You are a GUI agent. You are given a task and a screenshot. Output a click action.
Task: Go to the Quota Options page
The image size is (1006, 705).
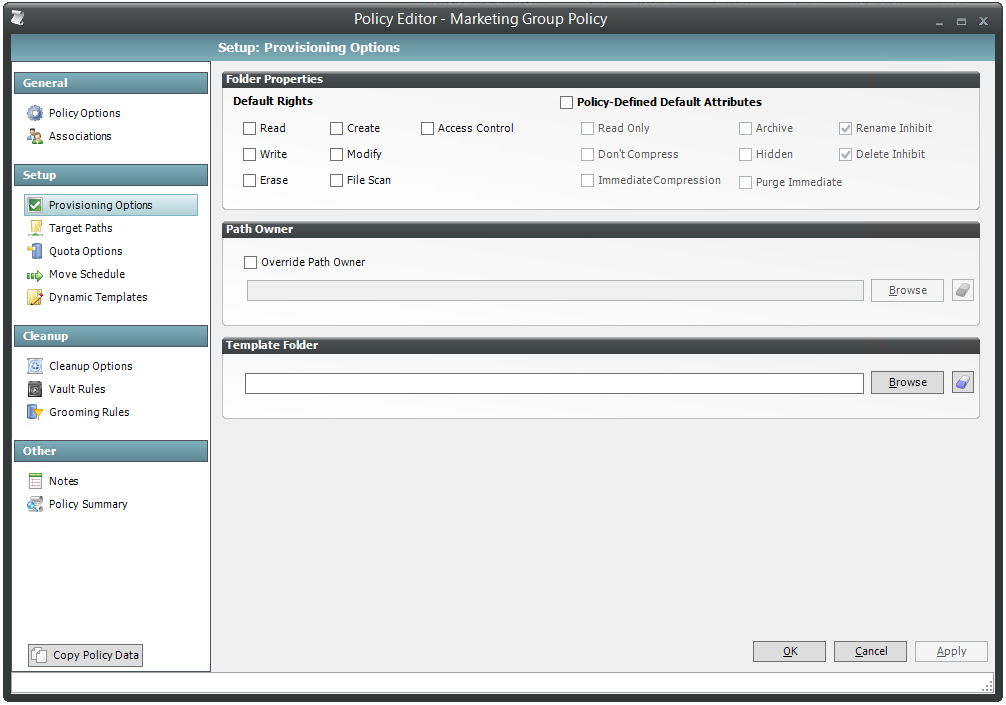(85, 251)
